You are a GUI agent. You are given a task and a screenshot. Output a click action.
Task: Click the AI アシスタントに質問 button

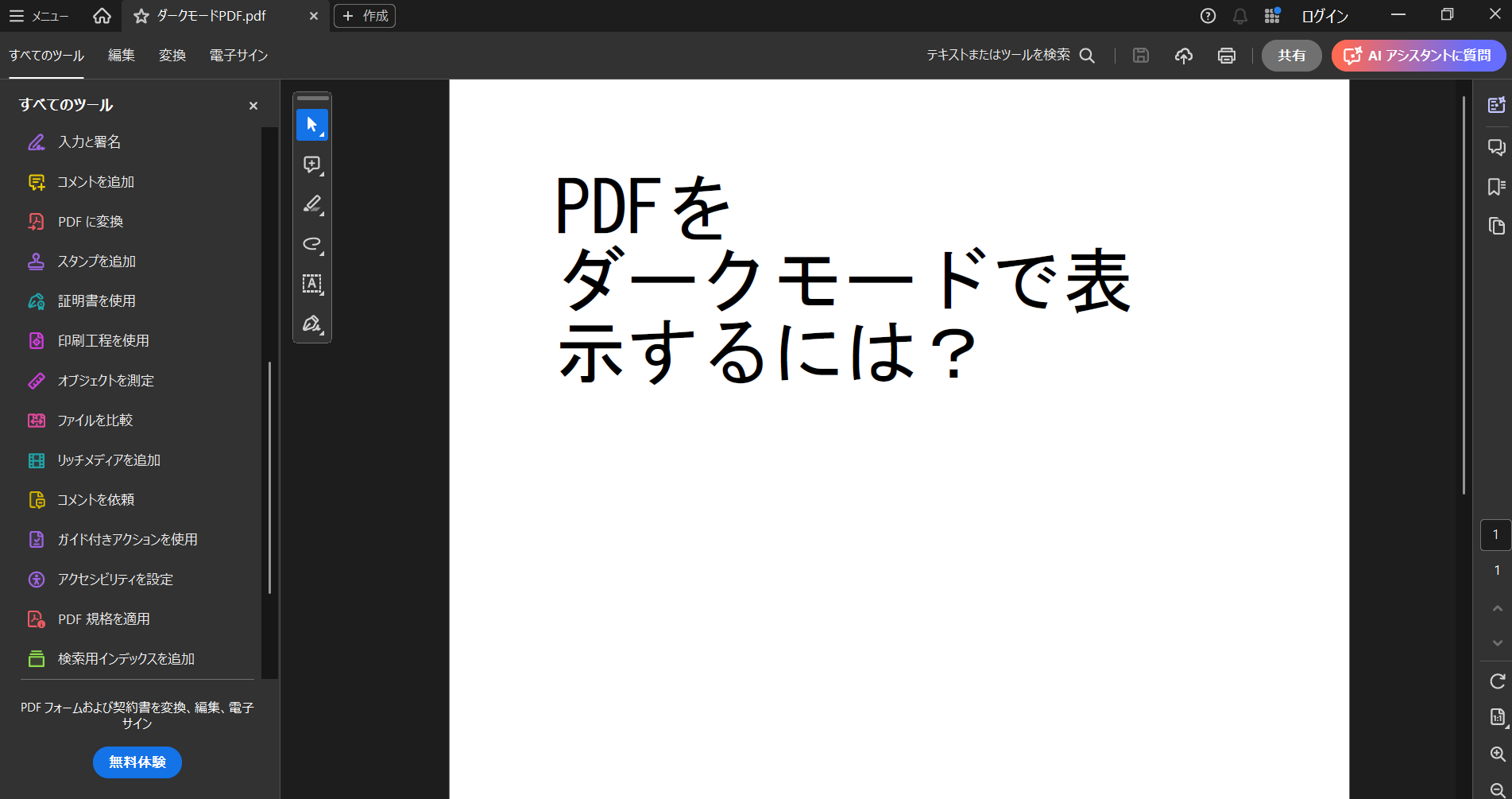click(1418, 56)
